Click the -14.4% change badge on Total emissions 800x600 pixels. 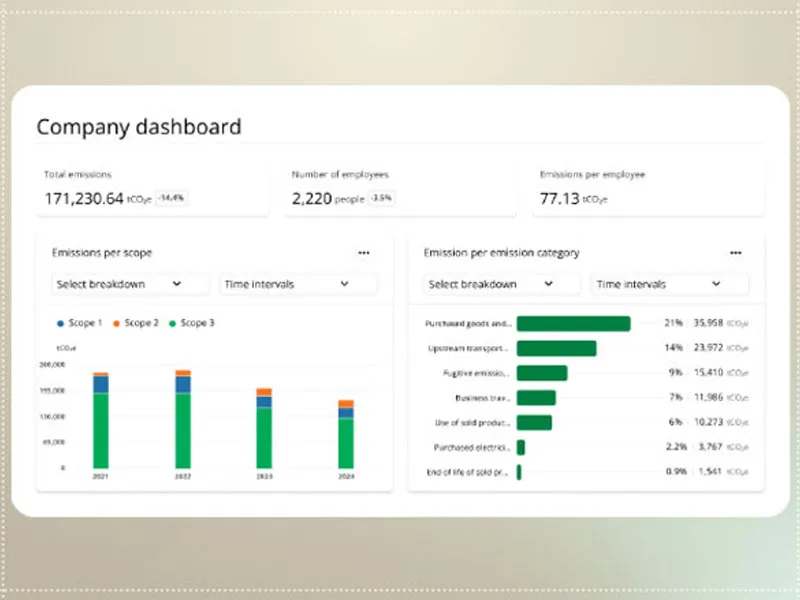point(173,198)
